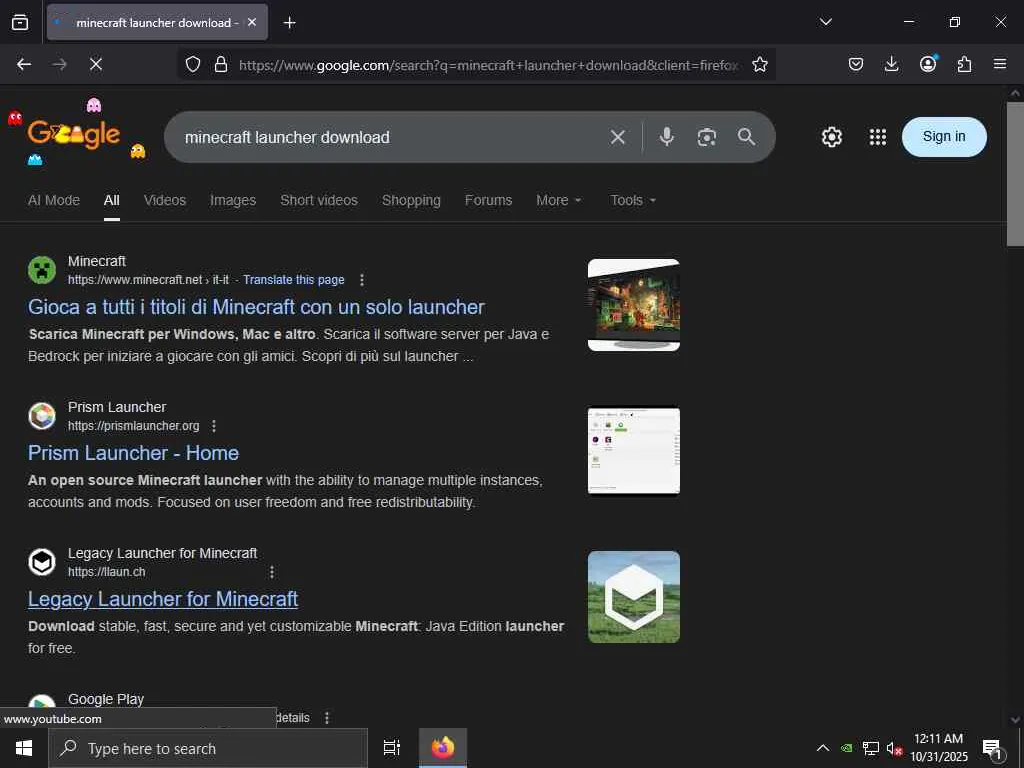Viewport: 1024px width, 768px height.
Task: Open Prism Launcher - Home result
Action: [x=133, y=453]
